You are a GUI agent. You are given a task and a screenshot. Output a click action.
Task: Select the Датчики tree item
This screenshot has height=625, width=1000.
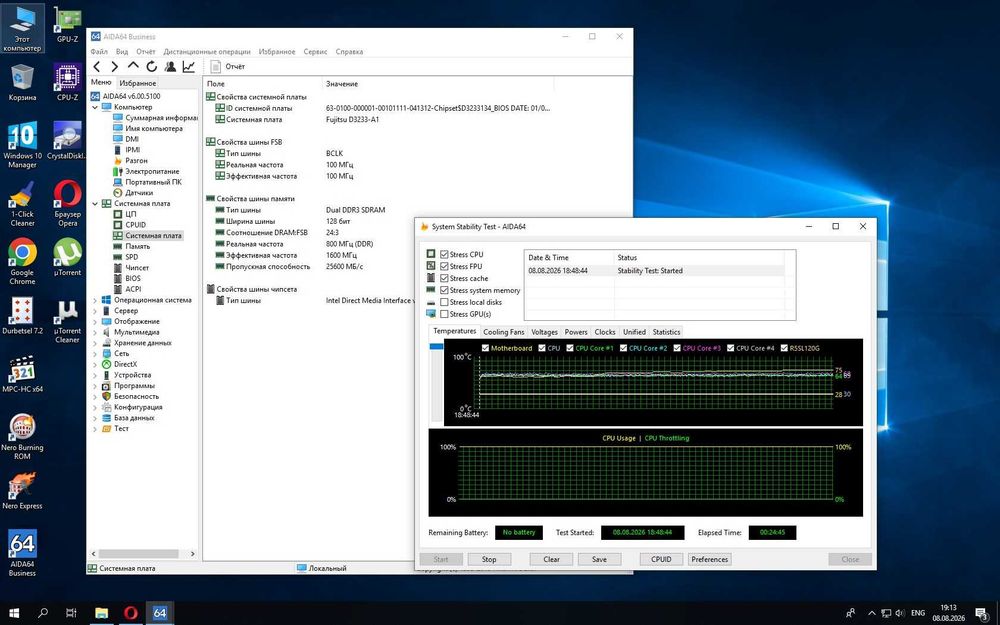click(x=139, y=193)
